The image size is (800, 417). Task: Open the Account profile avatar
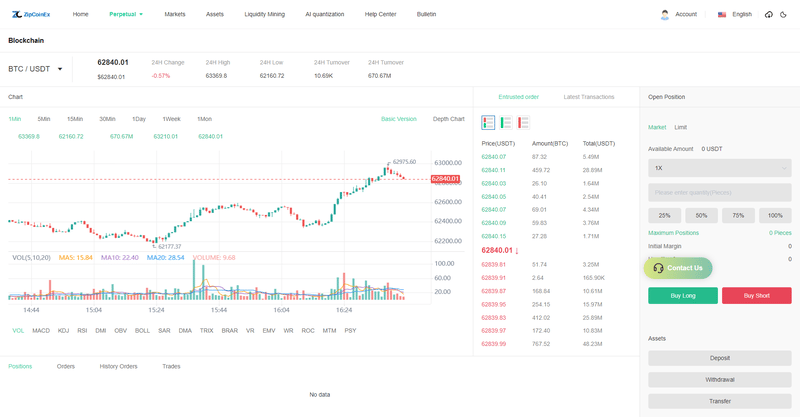pos(665,14)
